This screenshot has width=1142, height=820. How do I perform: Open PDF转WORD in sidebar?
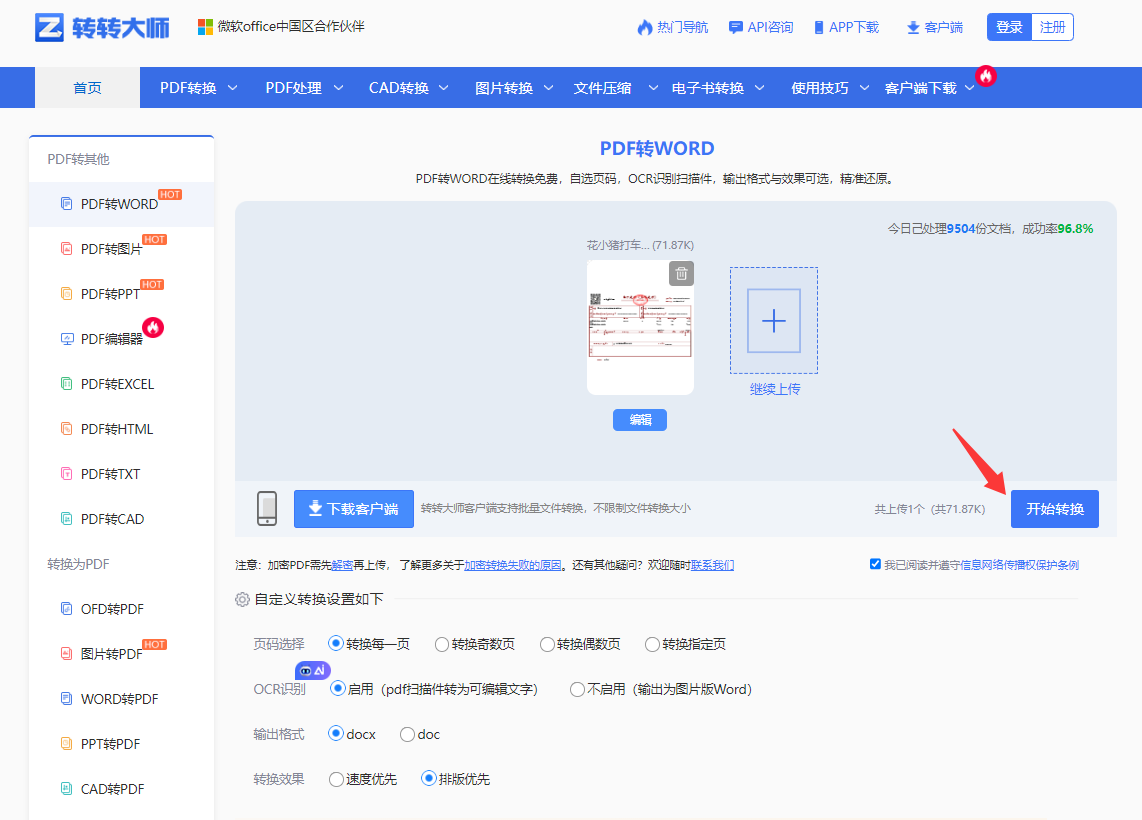122,204
